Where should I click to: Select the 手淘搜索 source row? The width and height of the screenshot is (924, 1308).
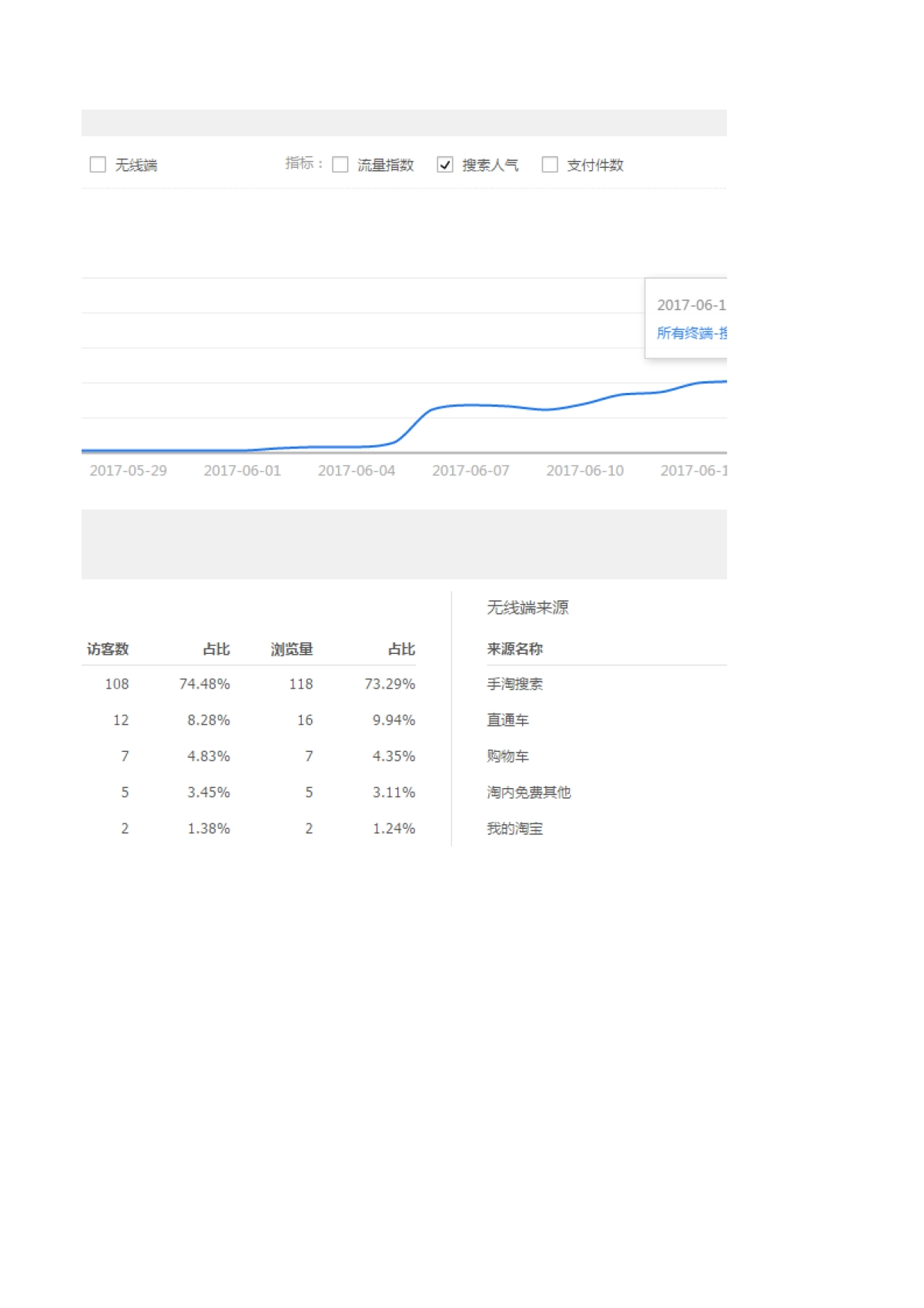514,684
